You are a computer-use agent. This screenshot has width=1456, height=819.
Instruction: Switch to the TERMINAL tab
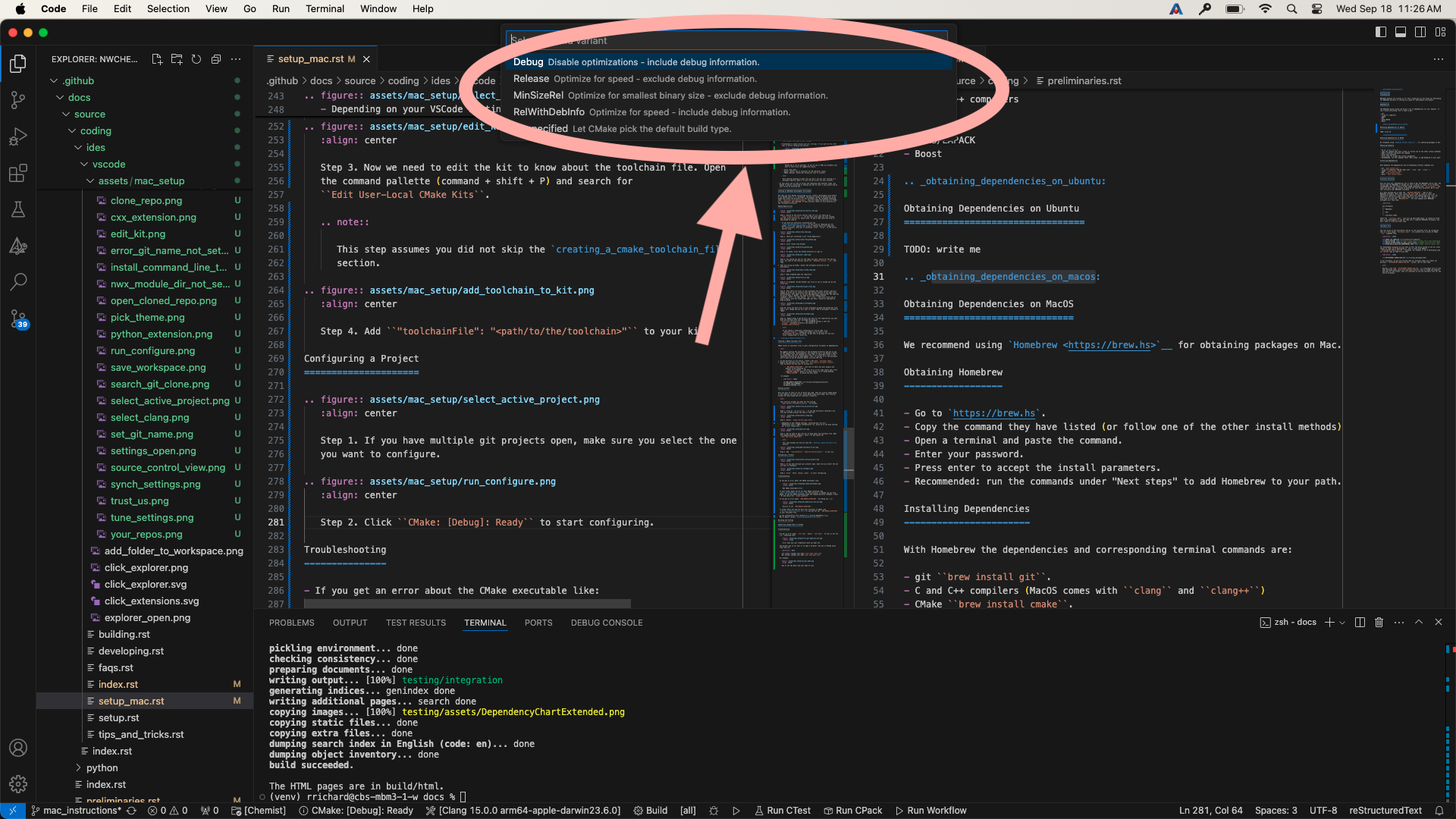(484, 622)
